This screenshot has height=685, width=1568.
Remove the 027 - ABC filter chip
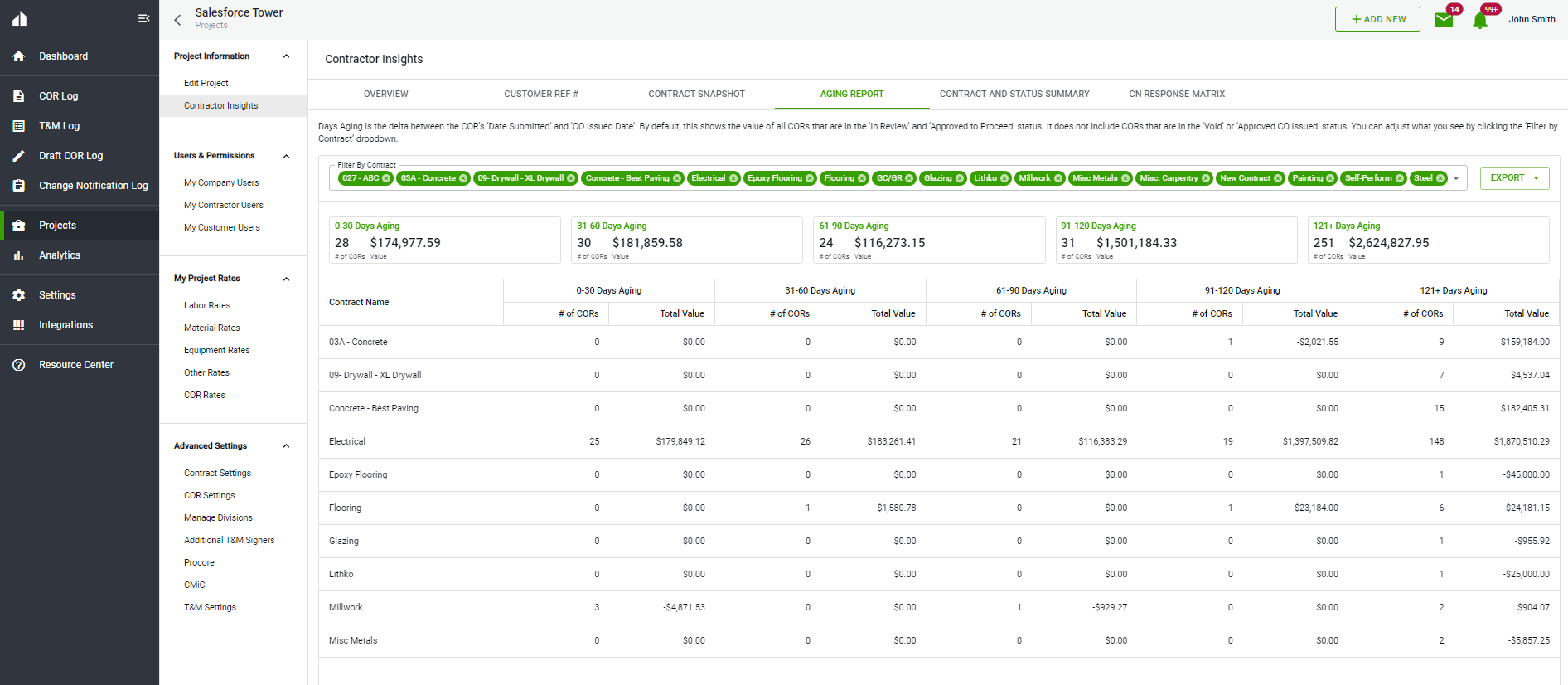coord(386,178)
